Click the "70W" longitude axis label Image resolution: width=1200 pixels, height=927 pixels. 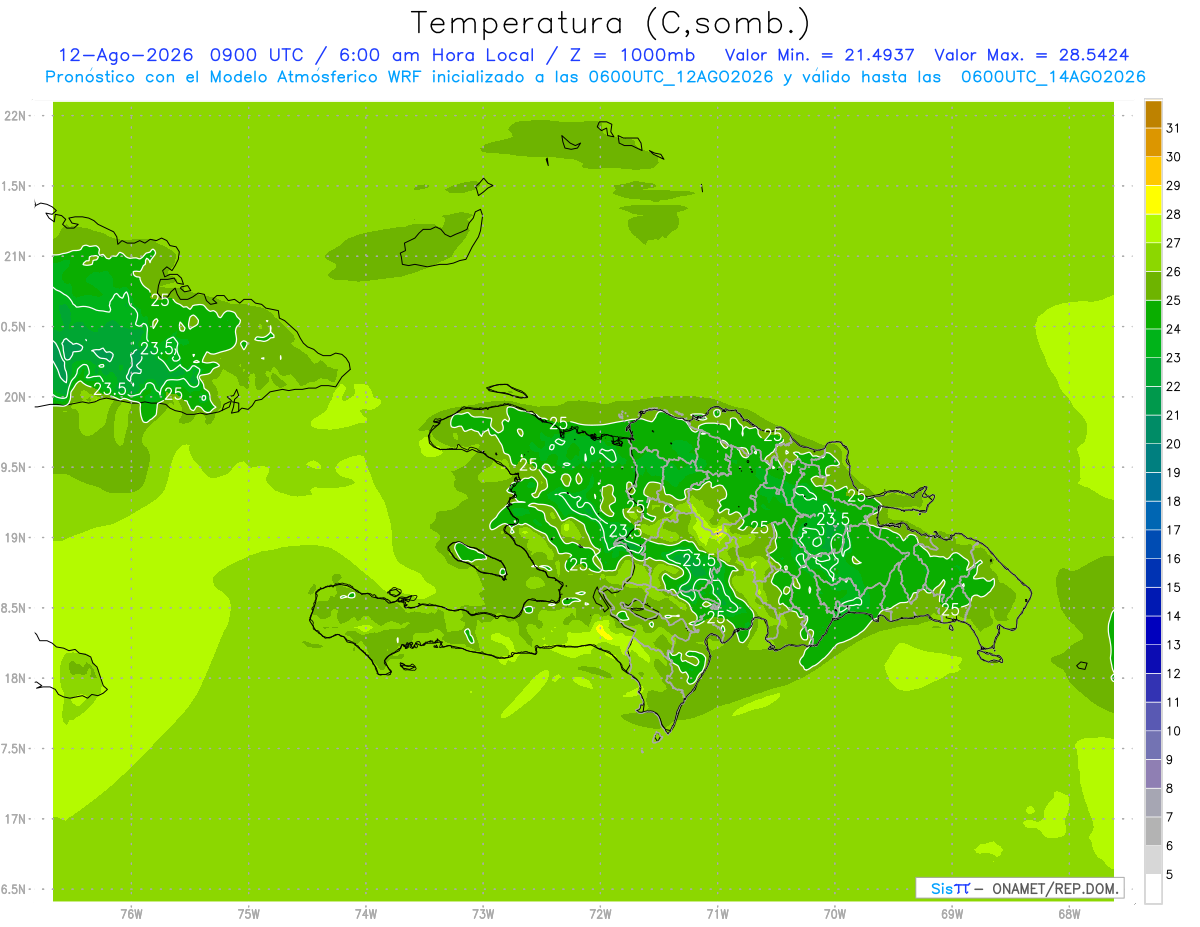[835, 913]
